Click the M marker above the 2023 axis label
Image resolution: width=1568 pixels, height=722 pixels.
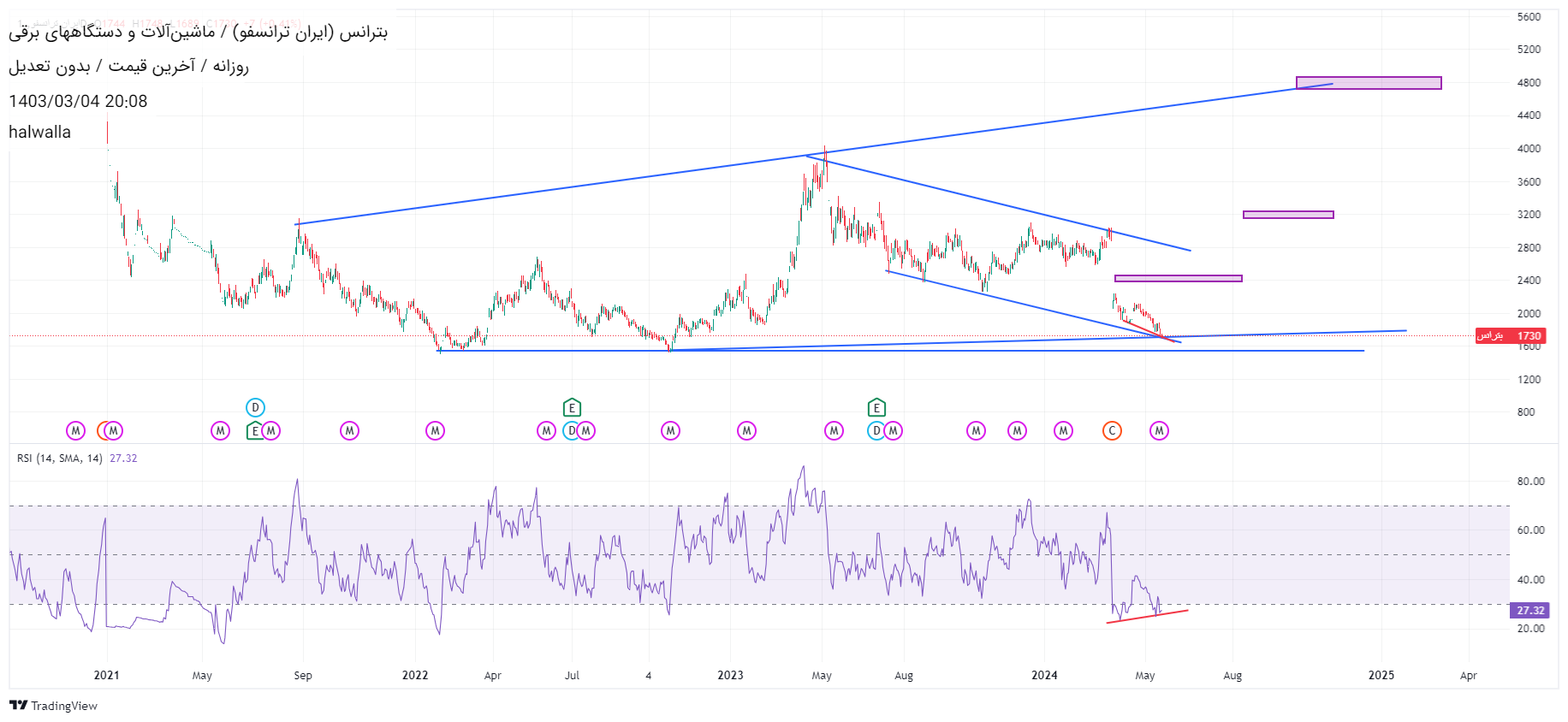[747, 430]
